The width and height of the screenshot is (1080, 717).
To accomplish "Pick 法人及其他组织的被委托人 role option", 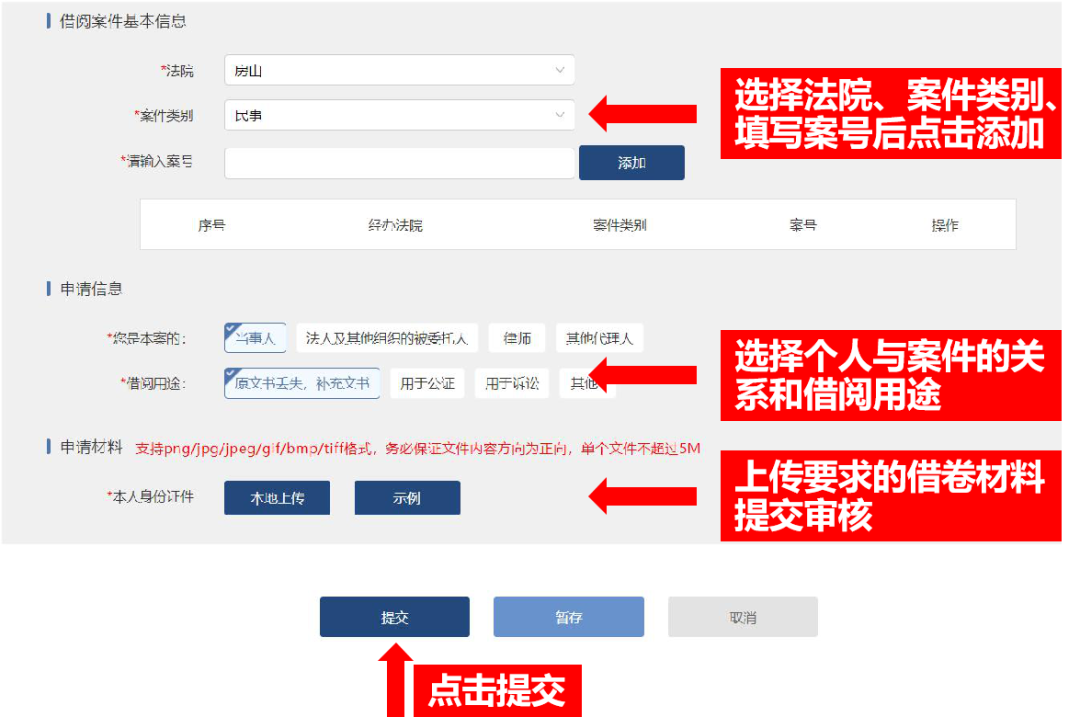I will (390, 338).
